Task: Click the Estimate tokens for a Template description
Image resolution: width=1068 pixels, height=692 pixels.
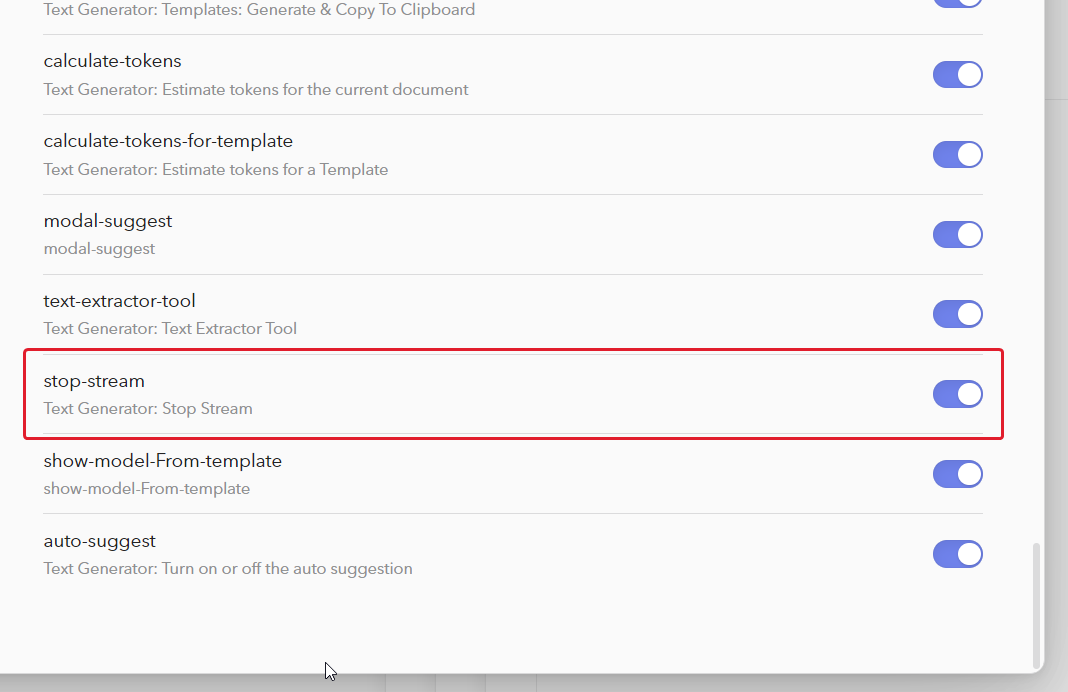Action: (x=216, y=169)
